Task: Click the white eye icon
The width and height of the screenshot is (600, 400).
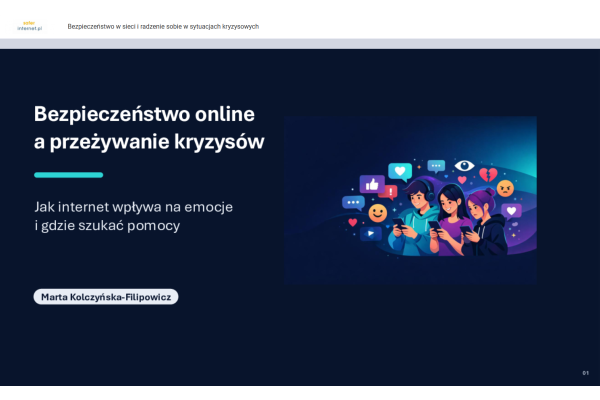Action: pos(463,165)
